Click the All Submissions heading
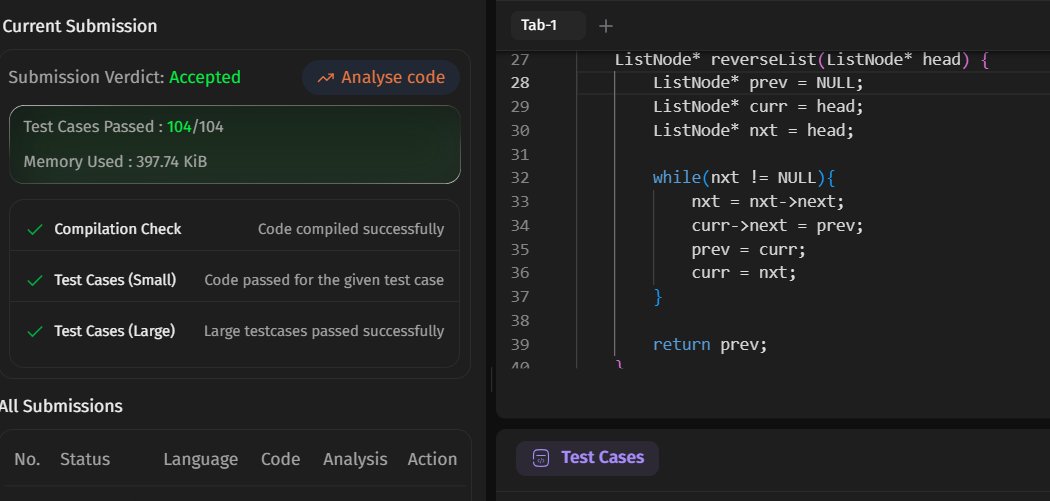Image resolution: width=1050 pixels, height=501 pixels. click(x=61, y=406)
